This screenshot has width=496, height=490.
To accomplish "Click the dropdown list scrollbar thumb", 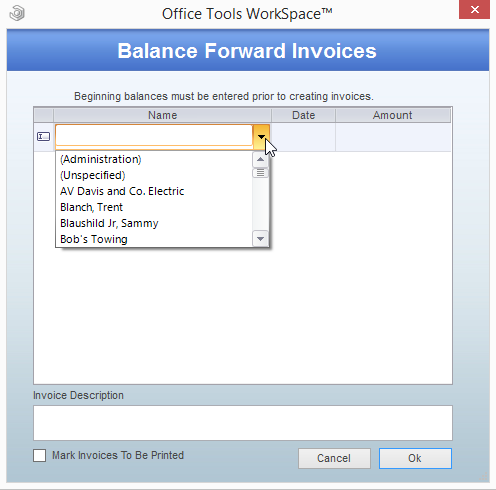I will [260, 173].
